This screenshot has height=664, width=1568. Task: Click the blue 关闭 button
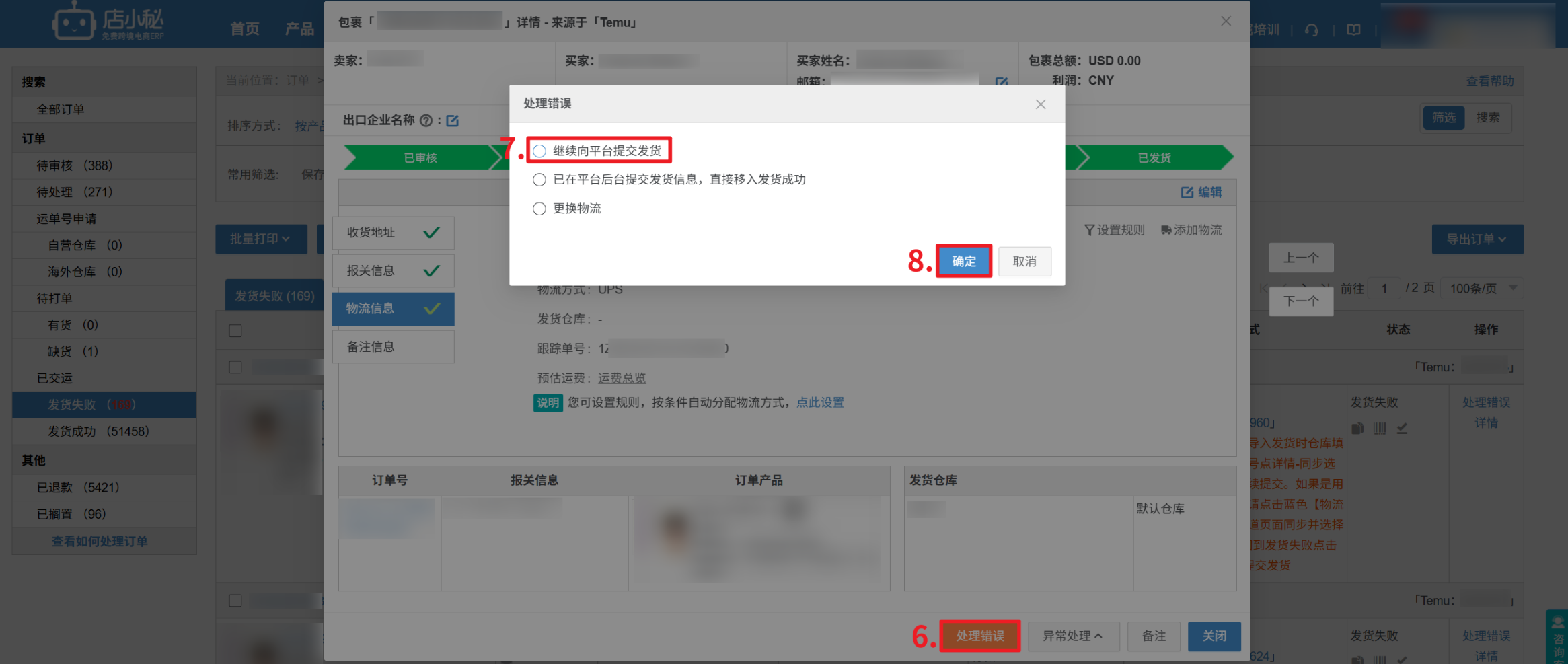[x=1214, y=636]
